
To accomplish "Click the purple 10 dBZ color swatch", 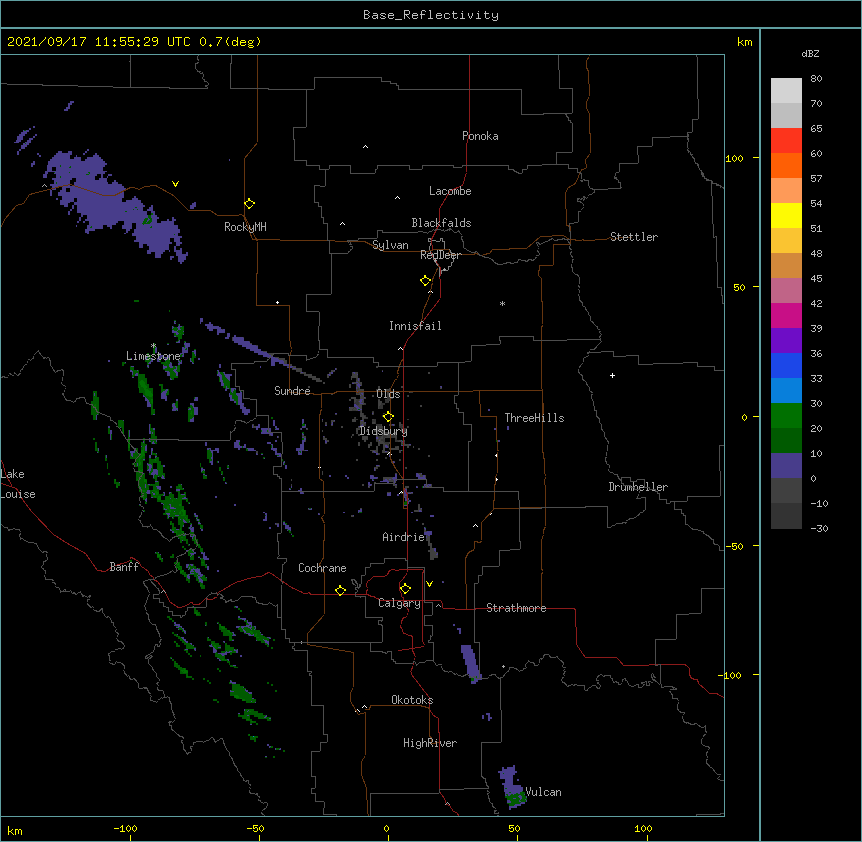I will pyautogui.click(x=786, y=466).
